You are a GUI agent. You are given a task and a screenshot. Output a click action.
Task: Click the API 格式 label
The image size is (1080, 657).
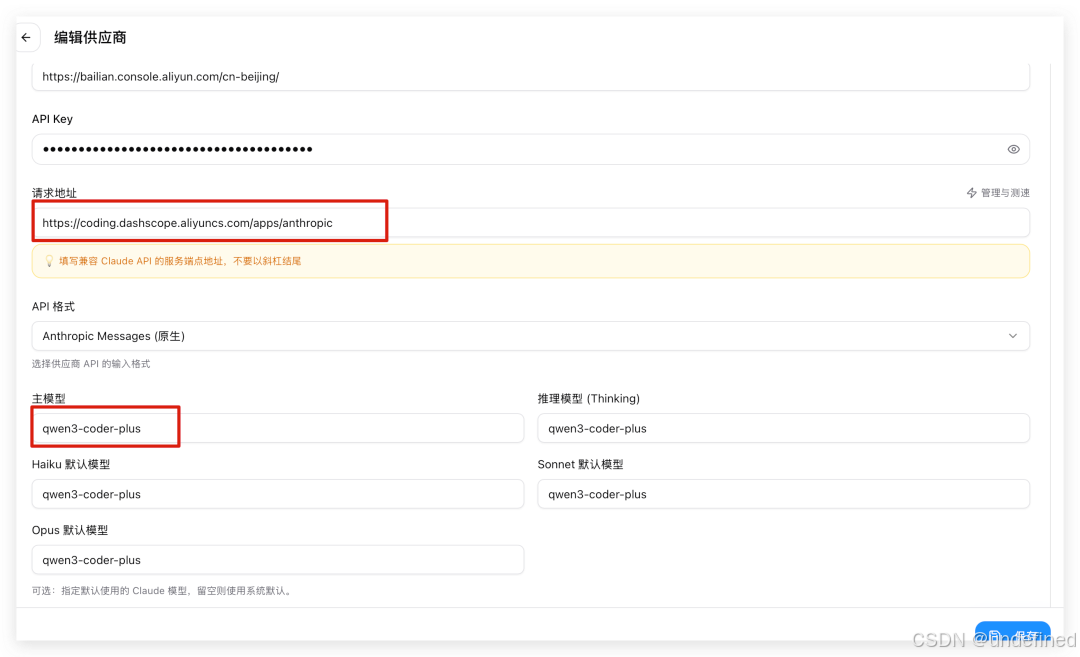pyautogui.click(x=53, y=306)
